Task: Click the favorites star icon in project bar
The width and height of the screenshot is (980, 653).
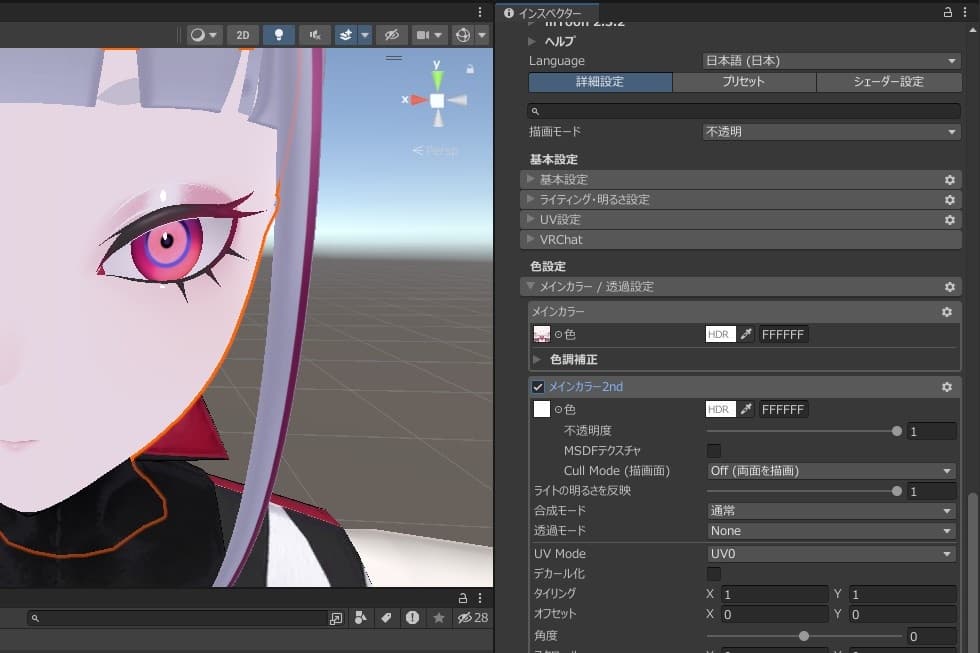Action: click(439, 617)
